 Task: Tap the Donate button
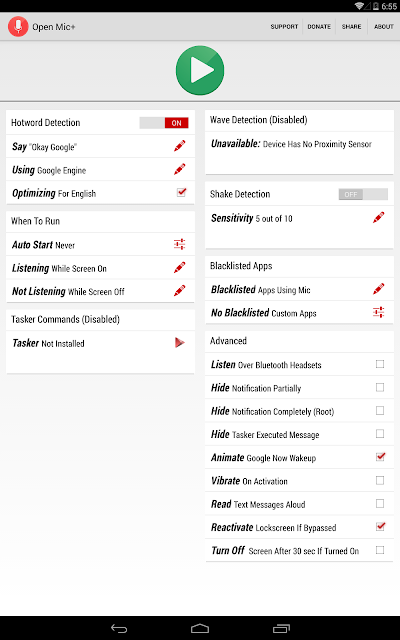tap(319, 27)
